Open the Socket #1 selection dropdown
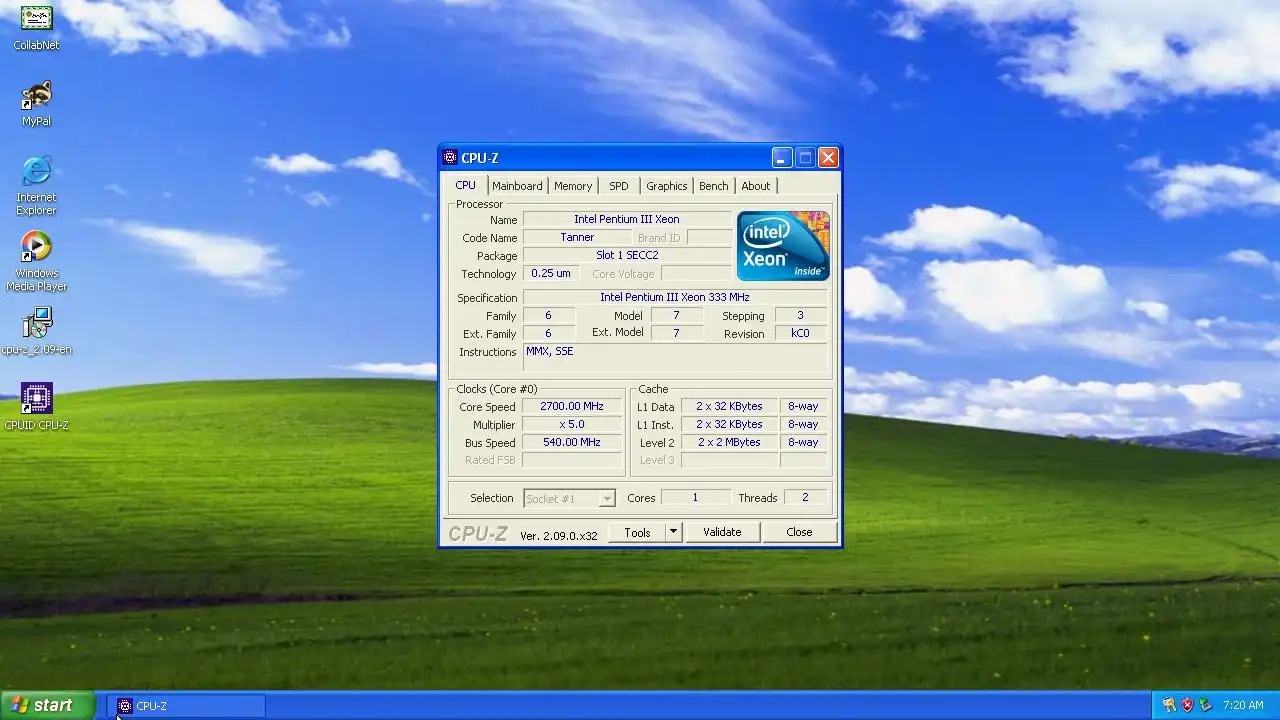 point(569,498)
